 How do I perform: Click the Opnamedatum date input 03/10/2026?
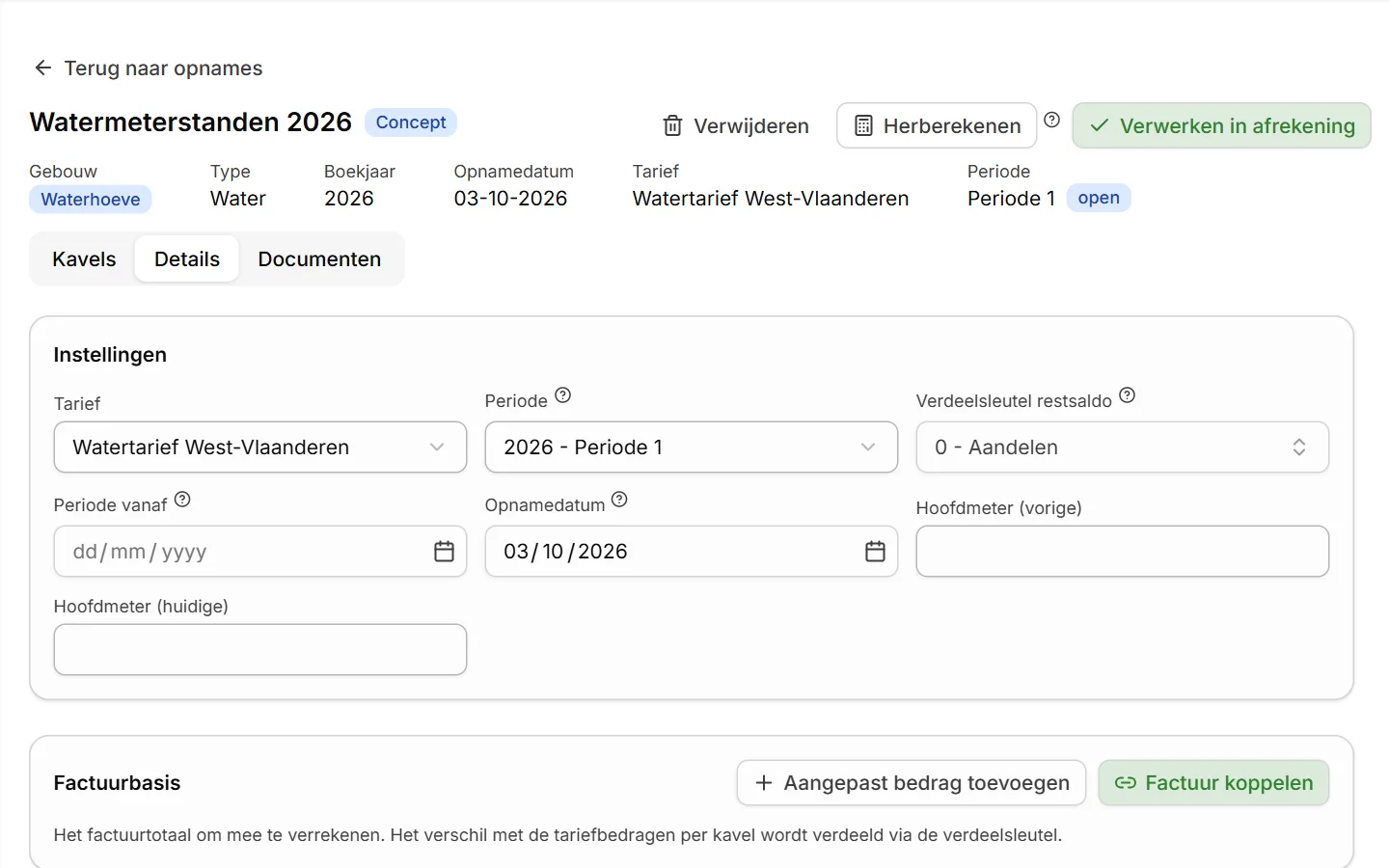coord(692,552)
